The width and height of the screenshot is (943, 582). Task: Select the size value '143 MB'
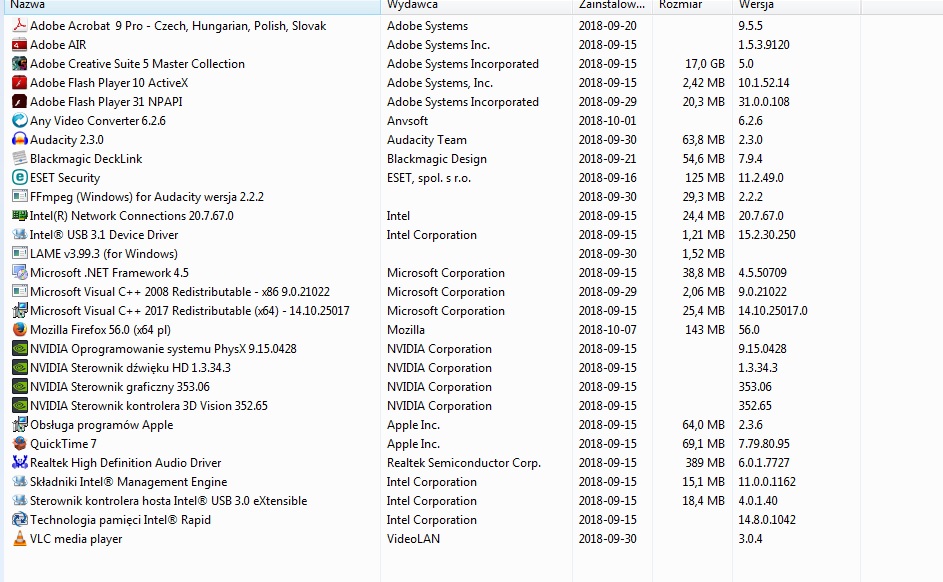pos(705,329)
